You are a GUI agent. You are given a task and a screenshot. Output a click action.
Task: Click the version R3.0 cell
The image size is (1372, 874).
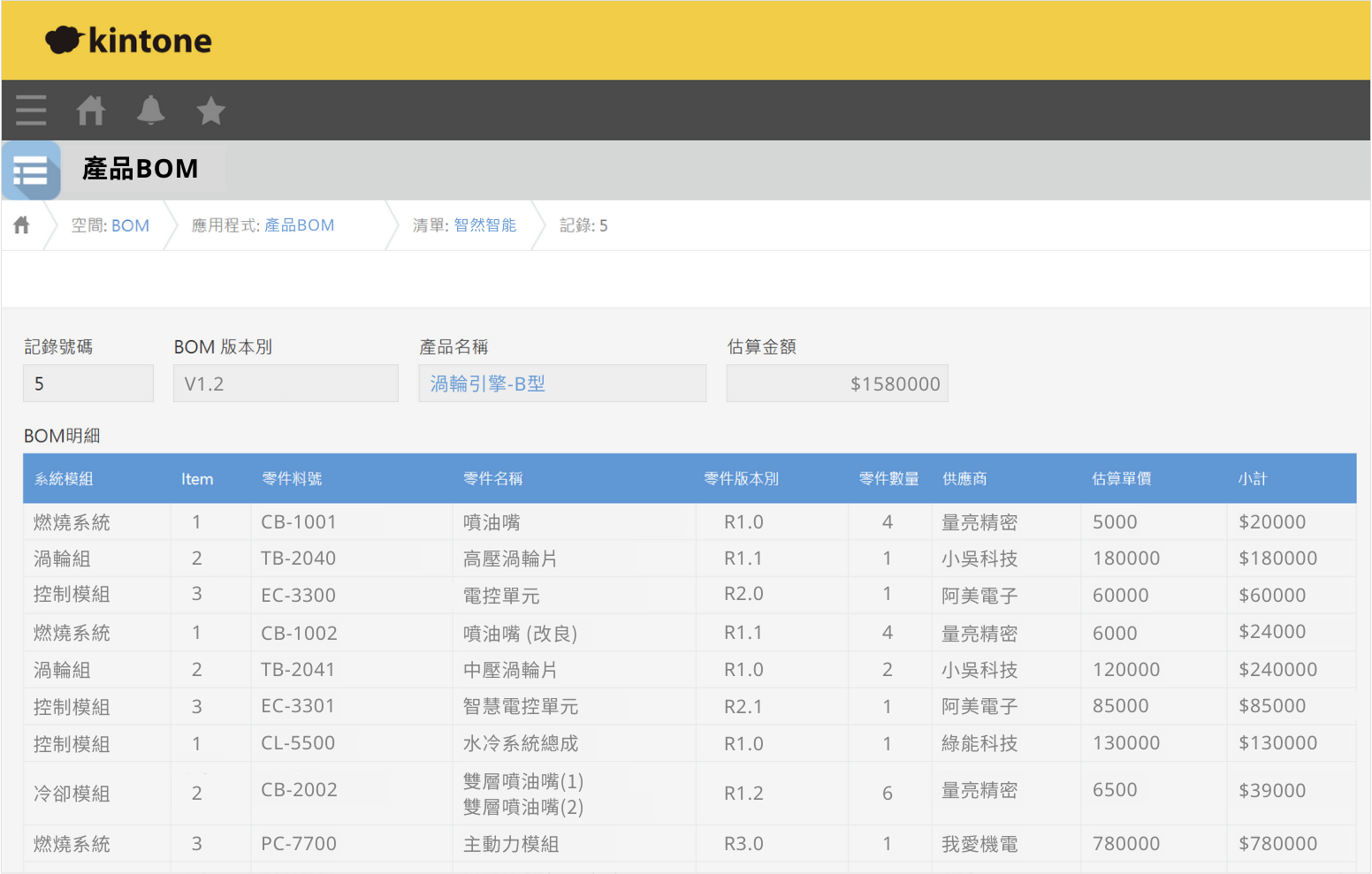(x=743, y=844)
